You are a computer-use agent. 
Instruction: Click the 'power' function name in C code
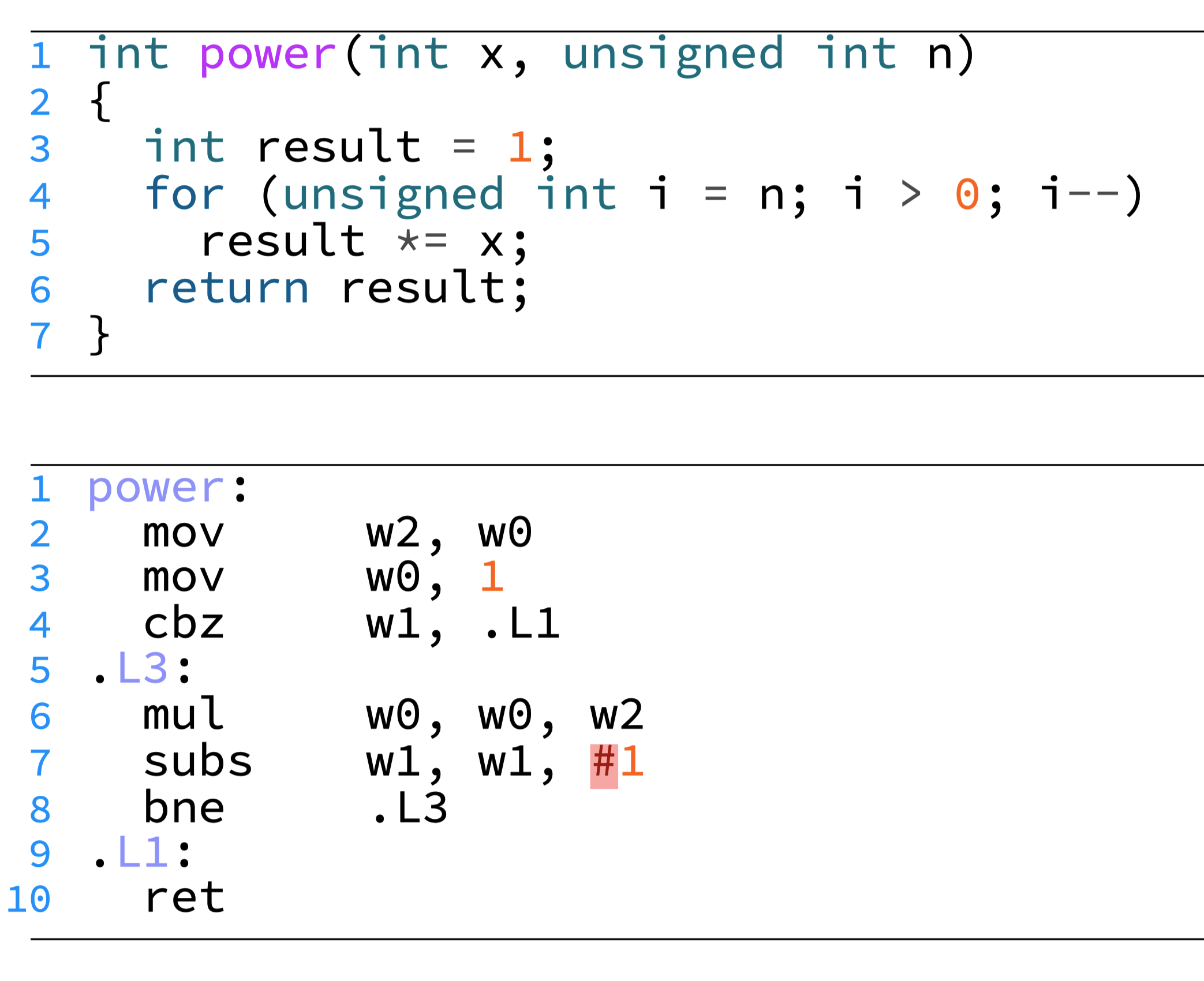click(267, 55)
